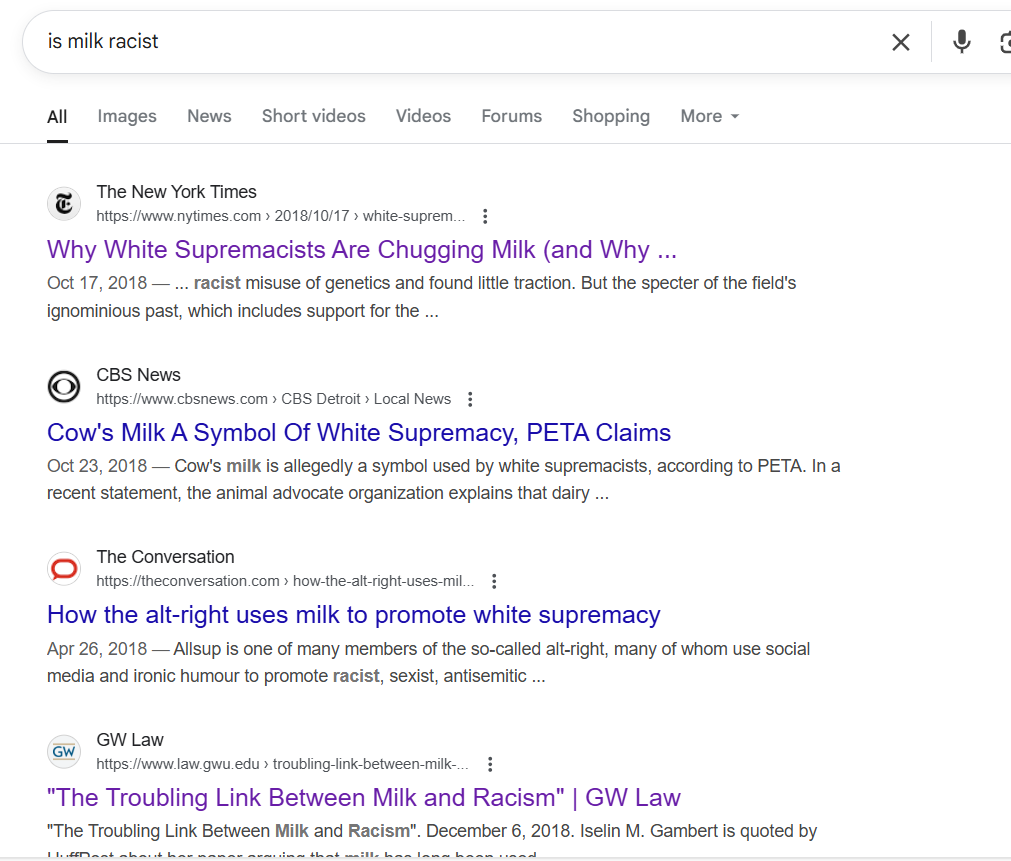Click the nytimes.com URL breadcrumb
1011x861 pixels.
280,216
